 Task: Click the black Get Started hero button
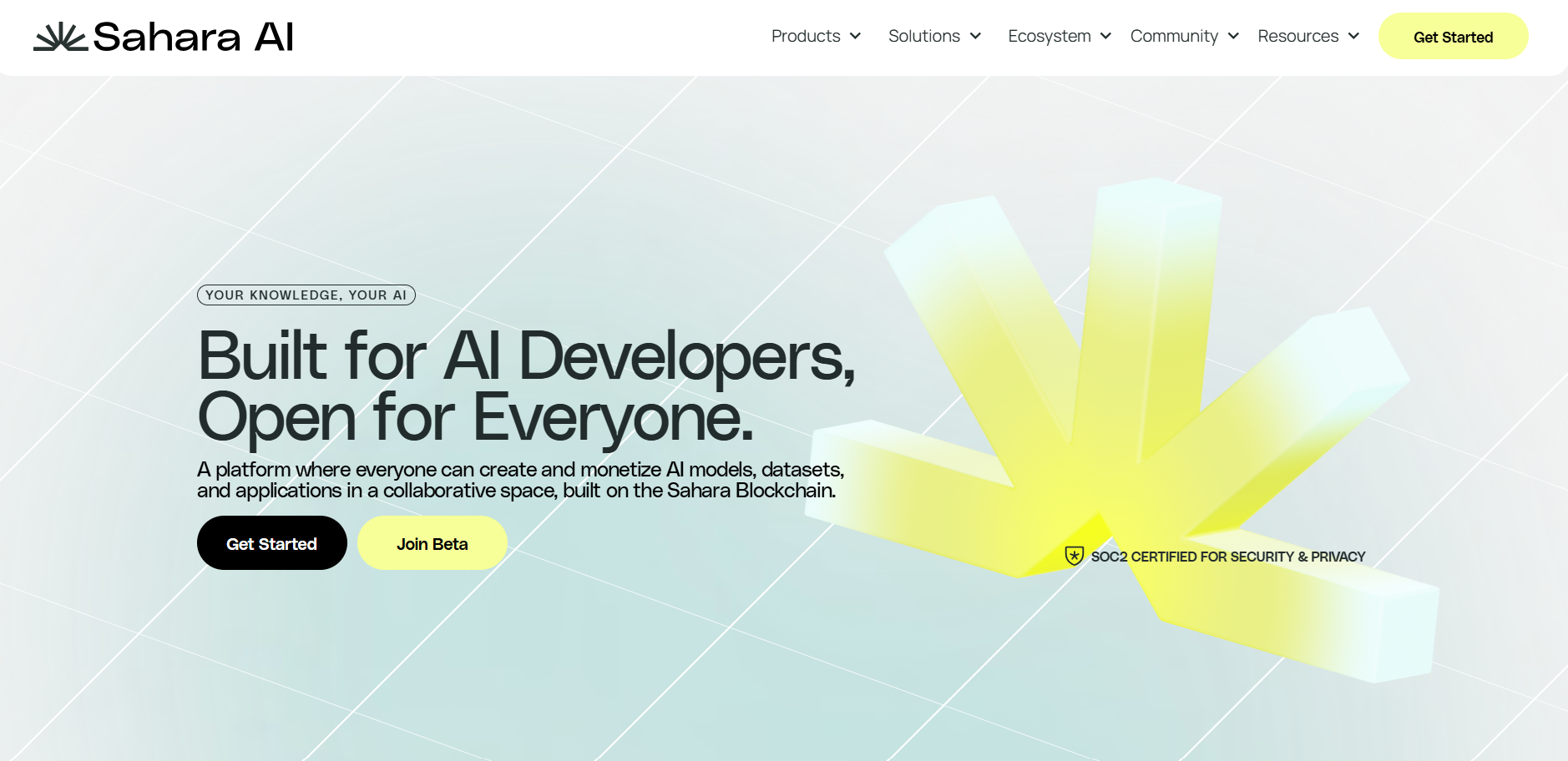point(272,543)
